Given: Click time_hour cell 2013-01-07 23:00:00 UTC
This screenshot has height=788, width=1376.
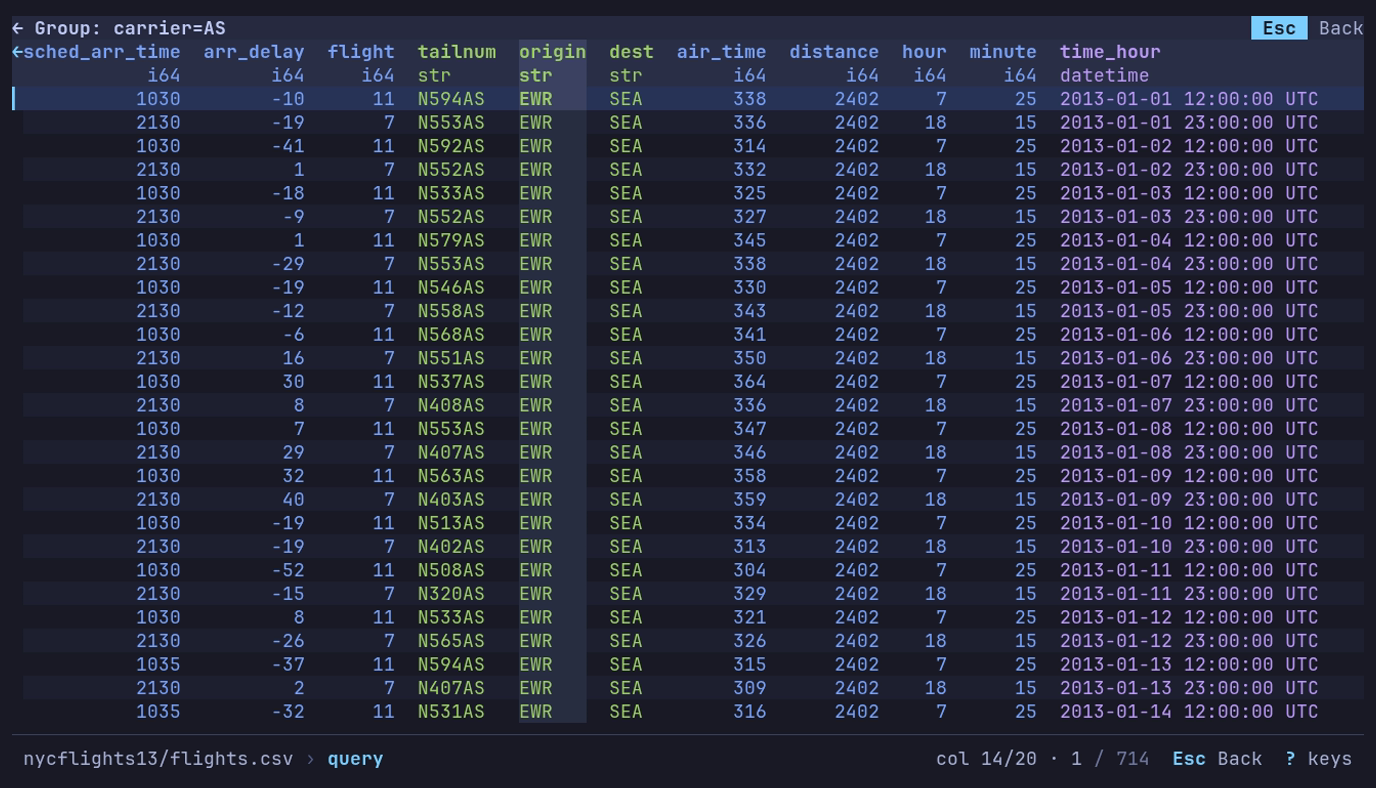Looking at the screenshot, I should (1189, 405).
